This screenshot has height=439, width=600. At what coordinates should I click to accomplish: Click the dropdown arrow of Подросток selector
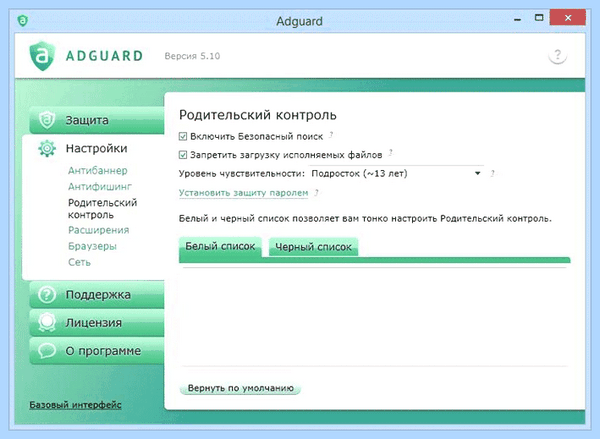pyautogui.click(x=478, y=173)
